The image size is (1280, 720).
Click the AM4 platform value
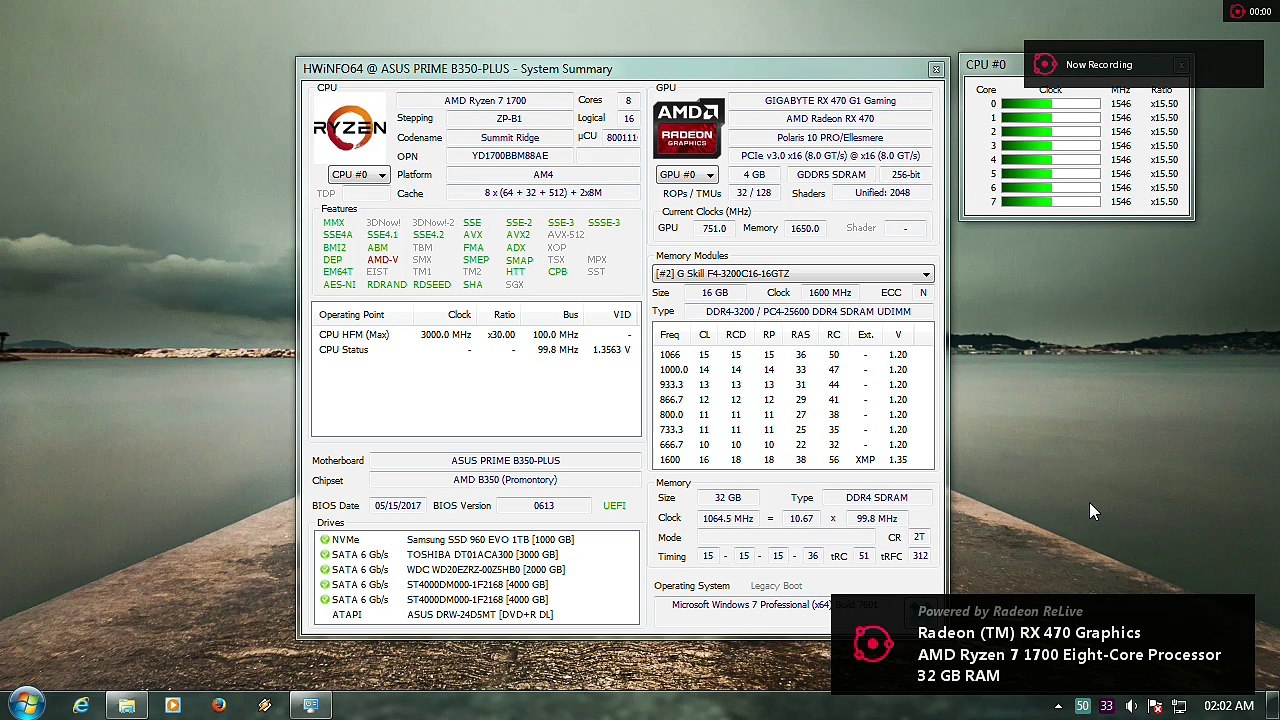543,175
